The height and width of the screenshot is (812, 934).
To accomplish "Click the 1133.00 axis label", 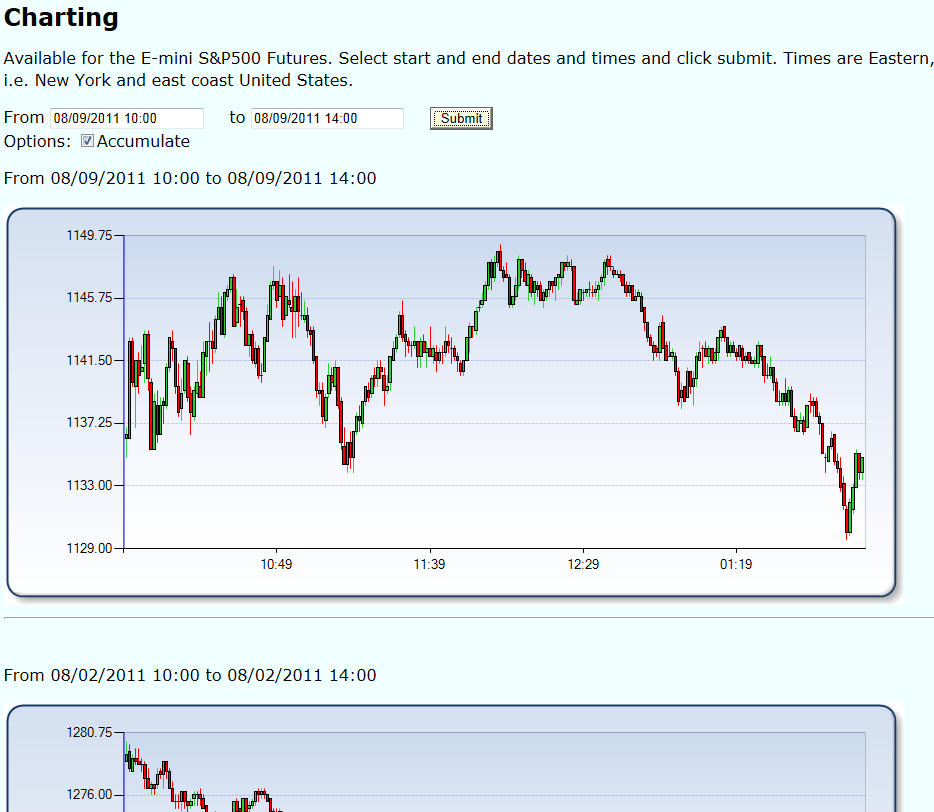I will coord(89,485).
